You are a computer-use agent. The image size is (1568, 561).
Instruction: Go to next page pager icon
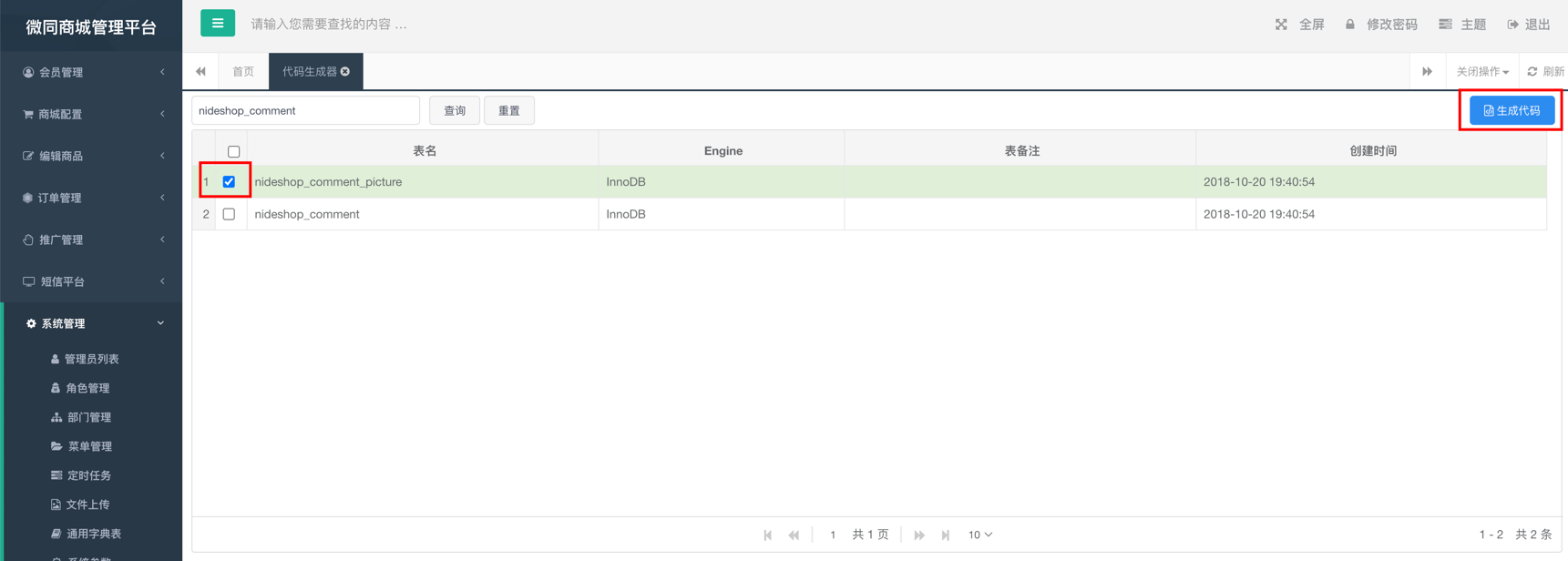tap(919, 535)
